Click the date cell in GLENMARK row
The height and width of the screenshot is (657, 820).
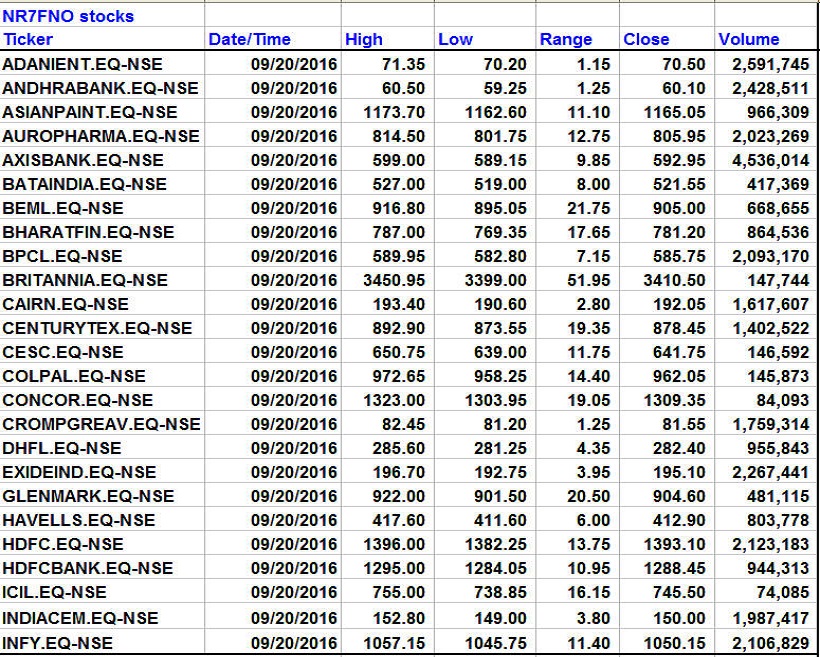pos(294,496)
